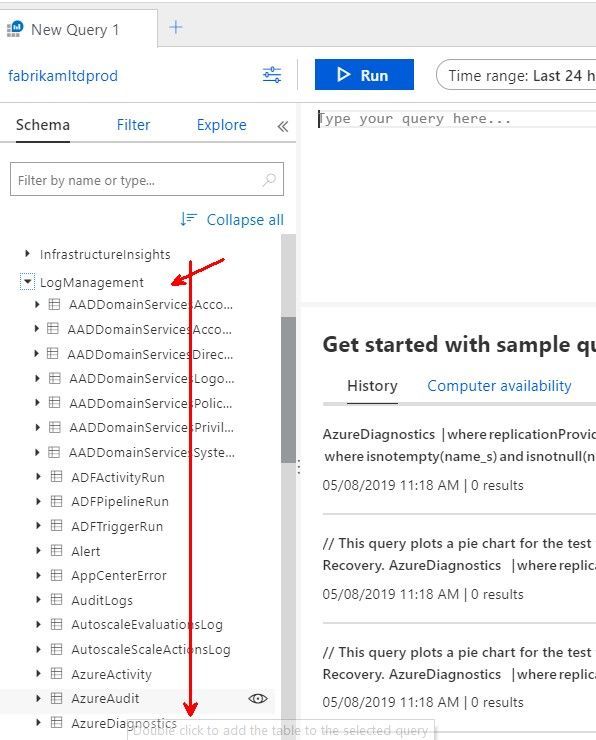Expand the Alert table columns
This screenshot has width=596, height=740.
[x=38, y=550]
